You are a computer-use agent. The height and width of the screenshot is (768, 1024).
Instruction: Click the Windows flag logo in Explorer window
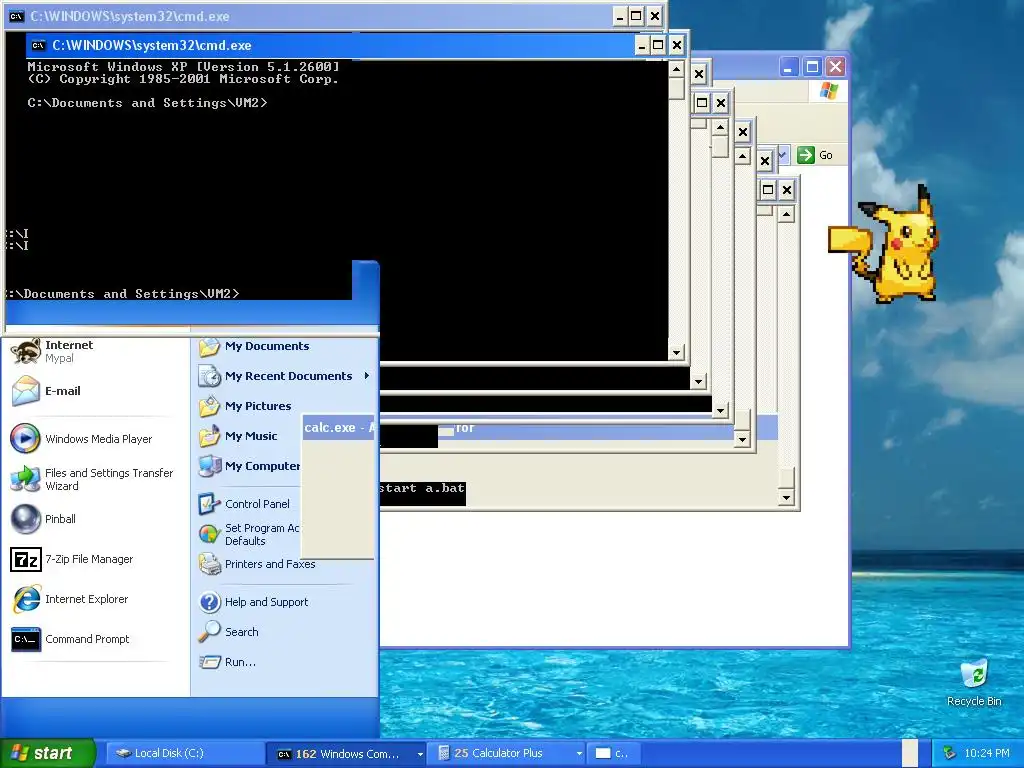coord(829,91)
